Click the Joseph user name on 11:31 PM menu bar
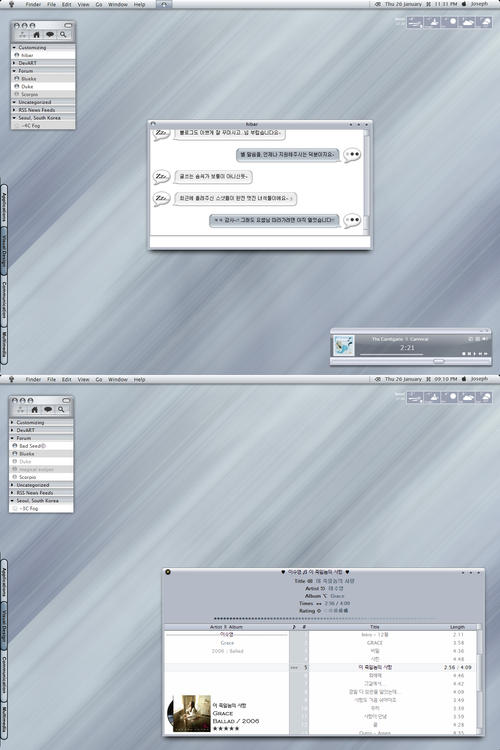500x750 pixels. click(x=479, y=4)
